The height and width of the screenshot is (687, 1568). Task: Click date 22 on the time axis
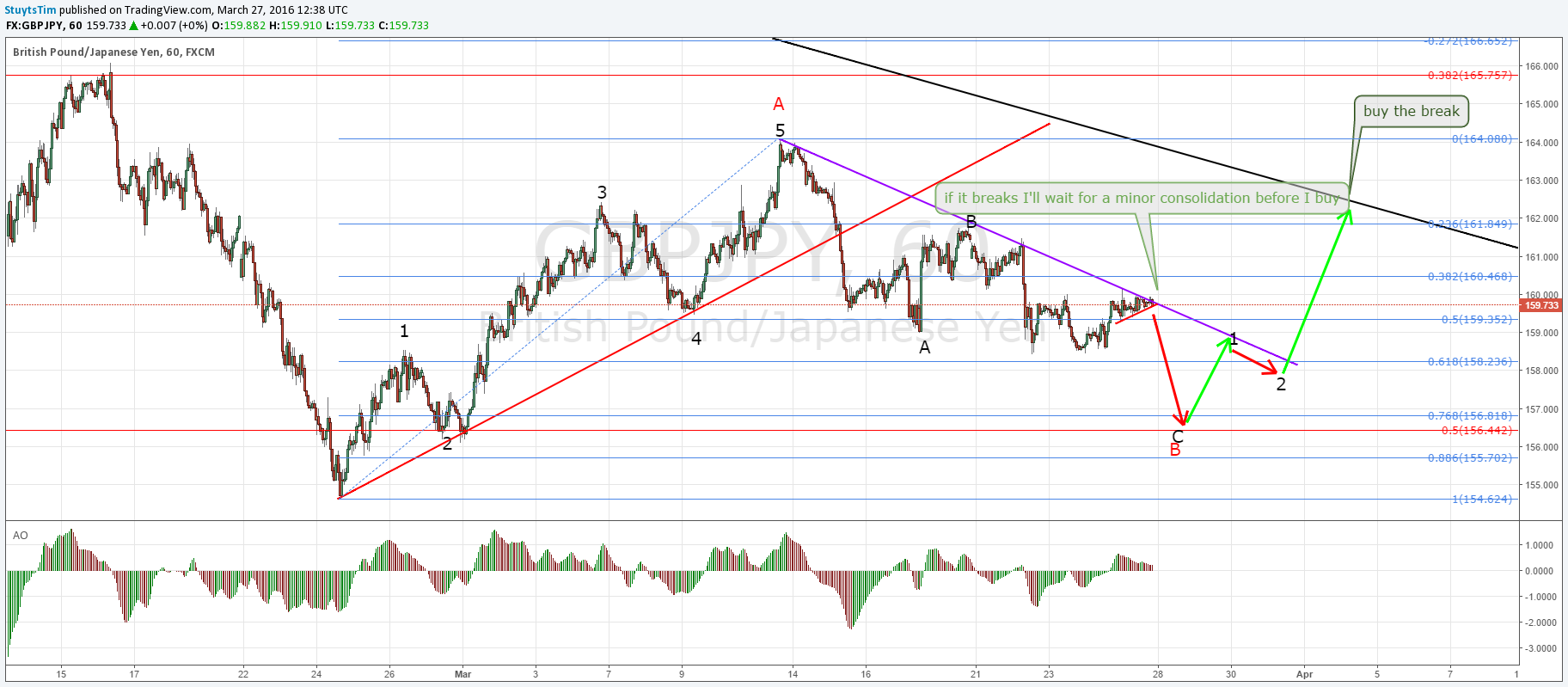click(x=243, y=674)
